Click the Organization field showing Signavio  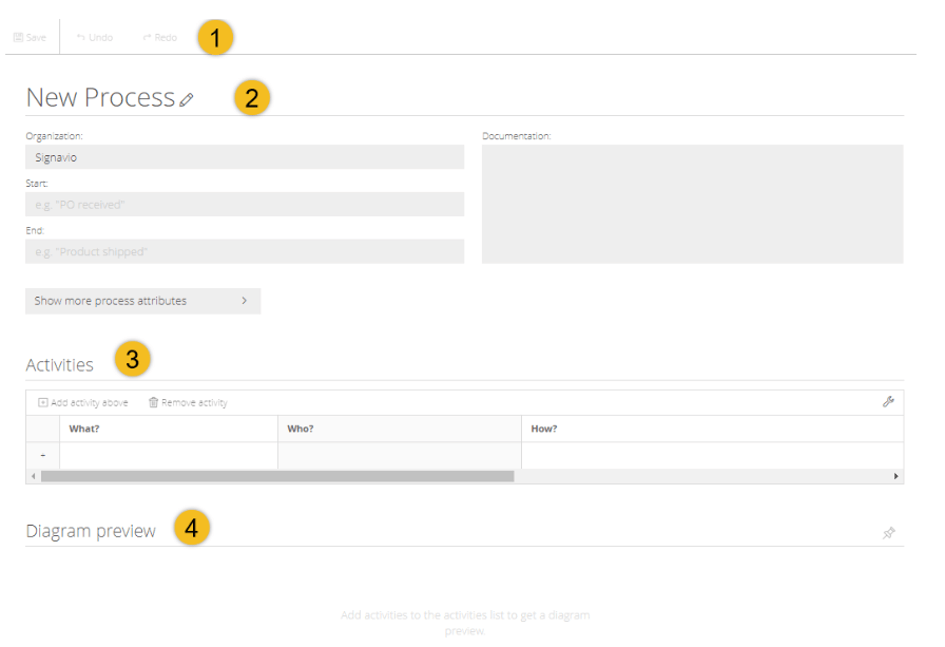pos(245,157)
